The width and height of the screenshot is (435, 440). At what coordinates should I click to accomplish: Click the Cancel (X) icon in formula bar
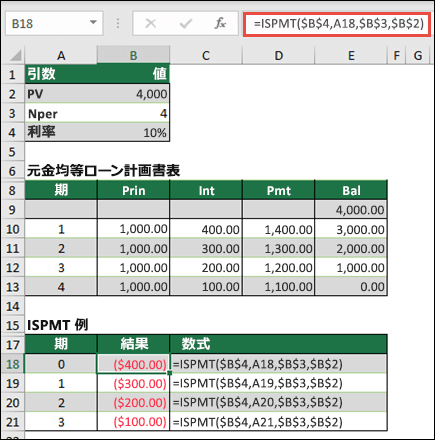[x=151, y=23]
